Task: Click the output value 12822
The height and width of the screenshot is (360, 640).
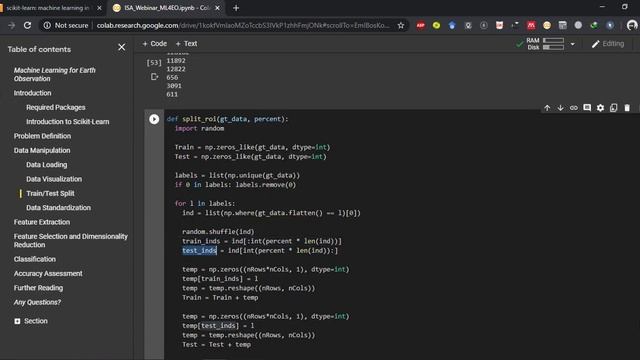Action: 176,69
